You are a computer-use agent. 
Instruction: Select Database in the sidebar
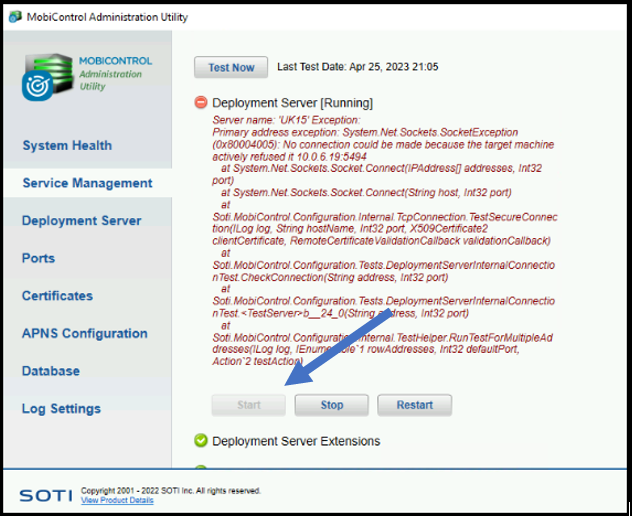point(50,371)
